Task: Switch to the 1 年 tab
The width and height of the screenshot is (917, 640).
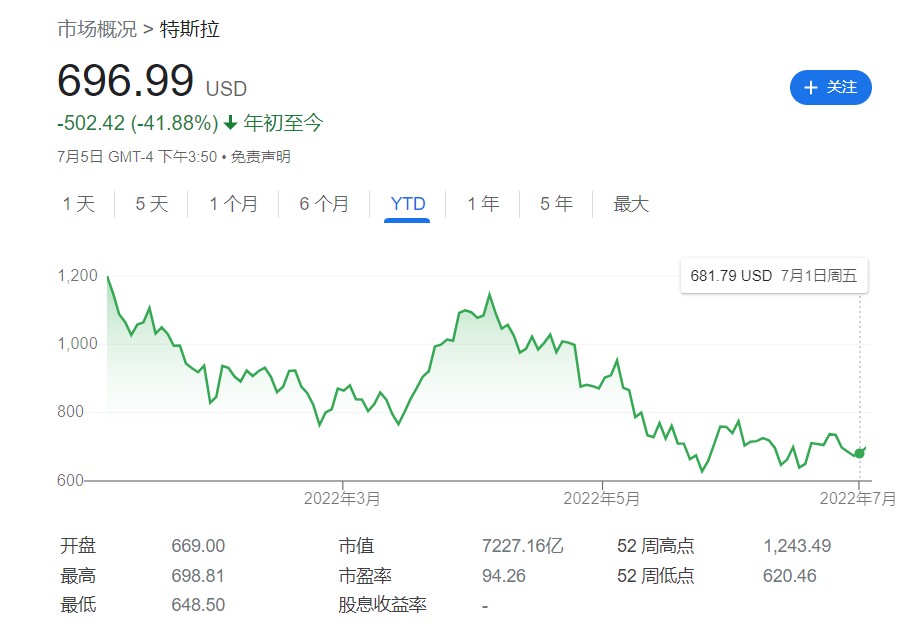Action: (x=483, y=204)
